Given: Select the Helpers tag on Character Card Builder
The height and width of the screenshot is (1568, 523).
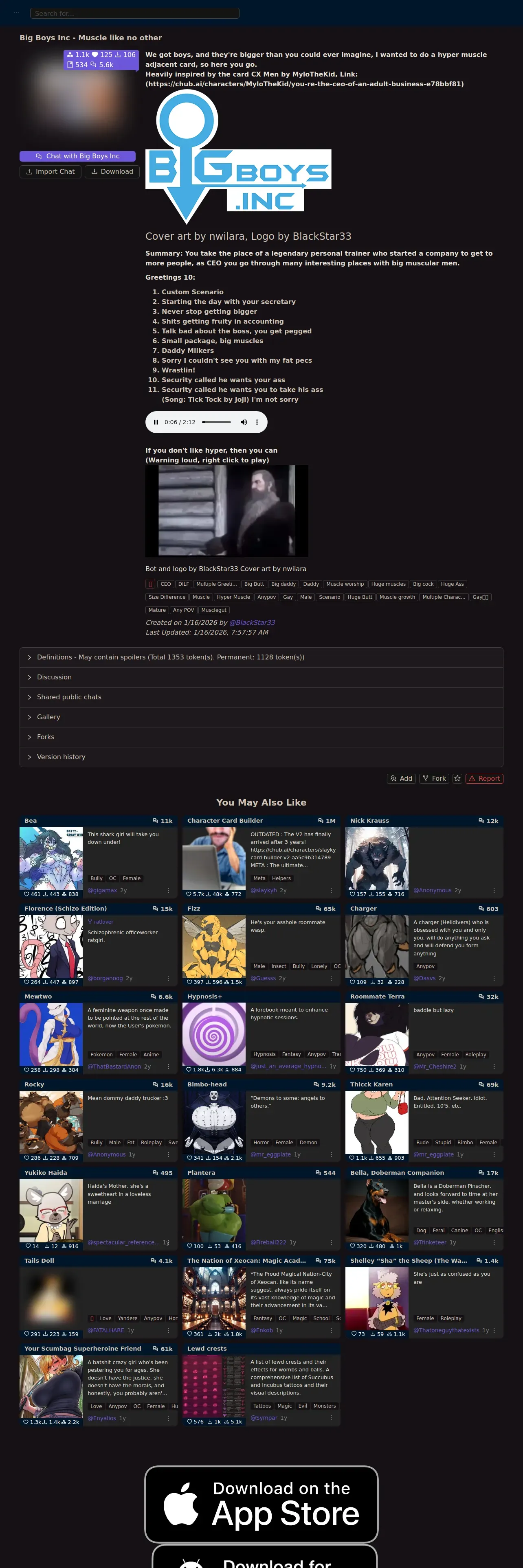Looking at the screenshot, I should tap(281, 878).
